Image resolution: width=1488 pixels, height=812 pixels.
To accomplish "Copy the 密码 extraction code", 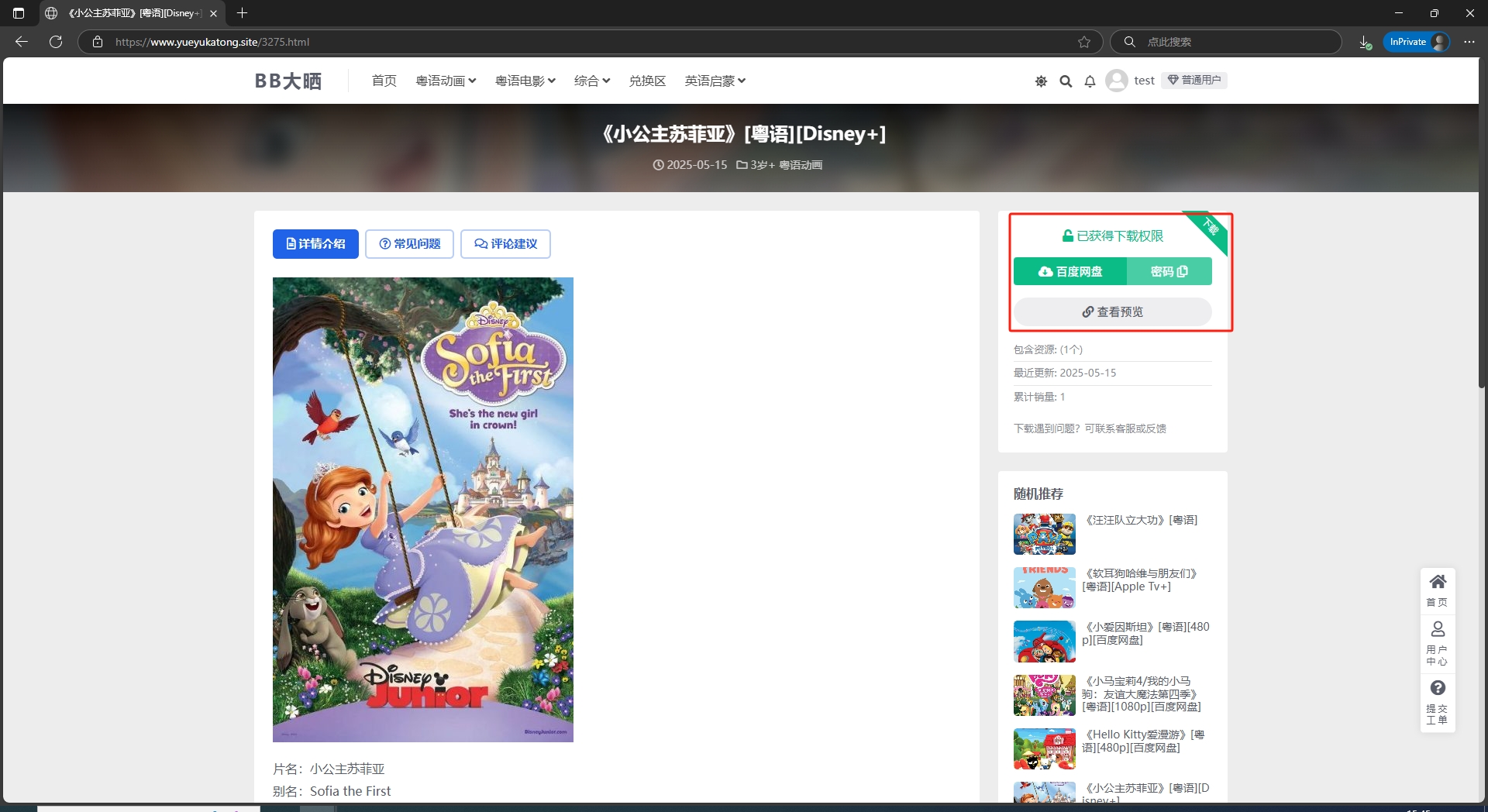I will pos(1169,271).
